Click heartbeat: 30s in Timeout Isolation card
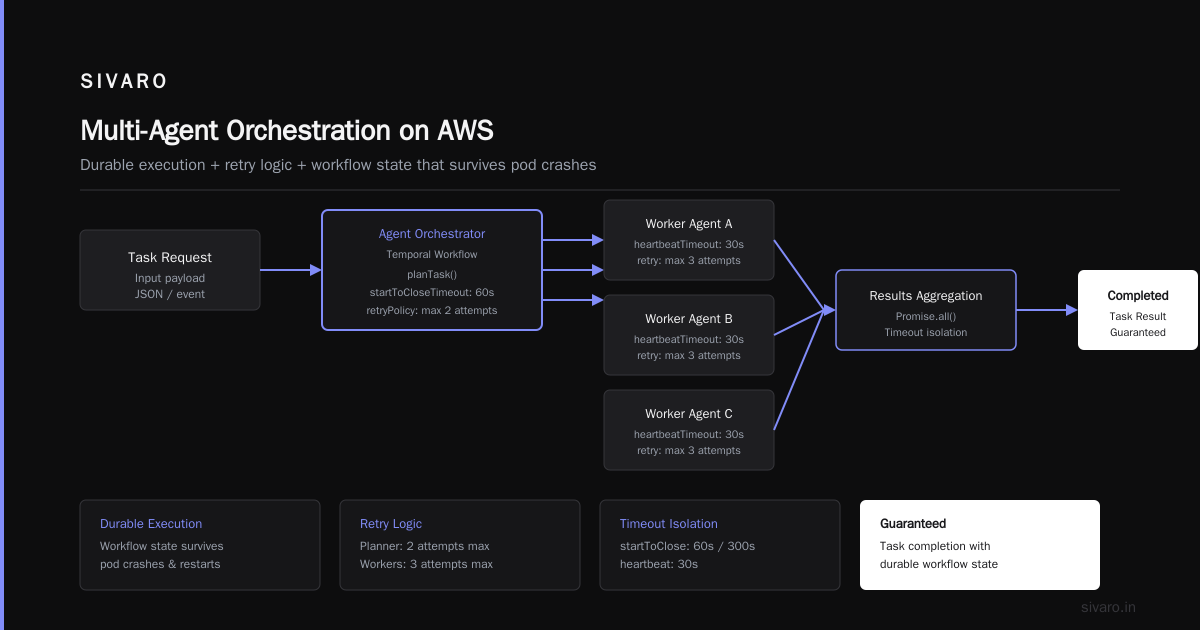1200x630 pixels. point(659,564)
